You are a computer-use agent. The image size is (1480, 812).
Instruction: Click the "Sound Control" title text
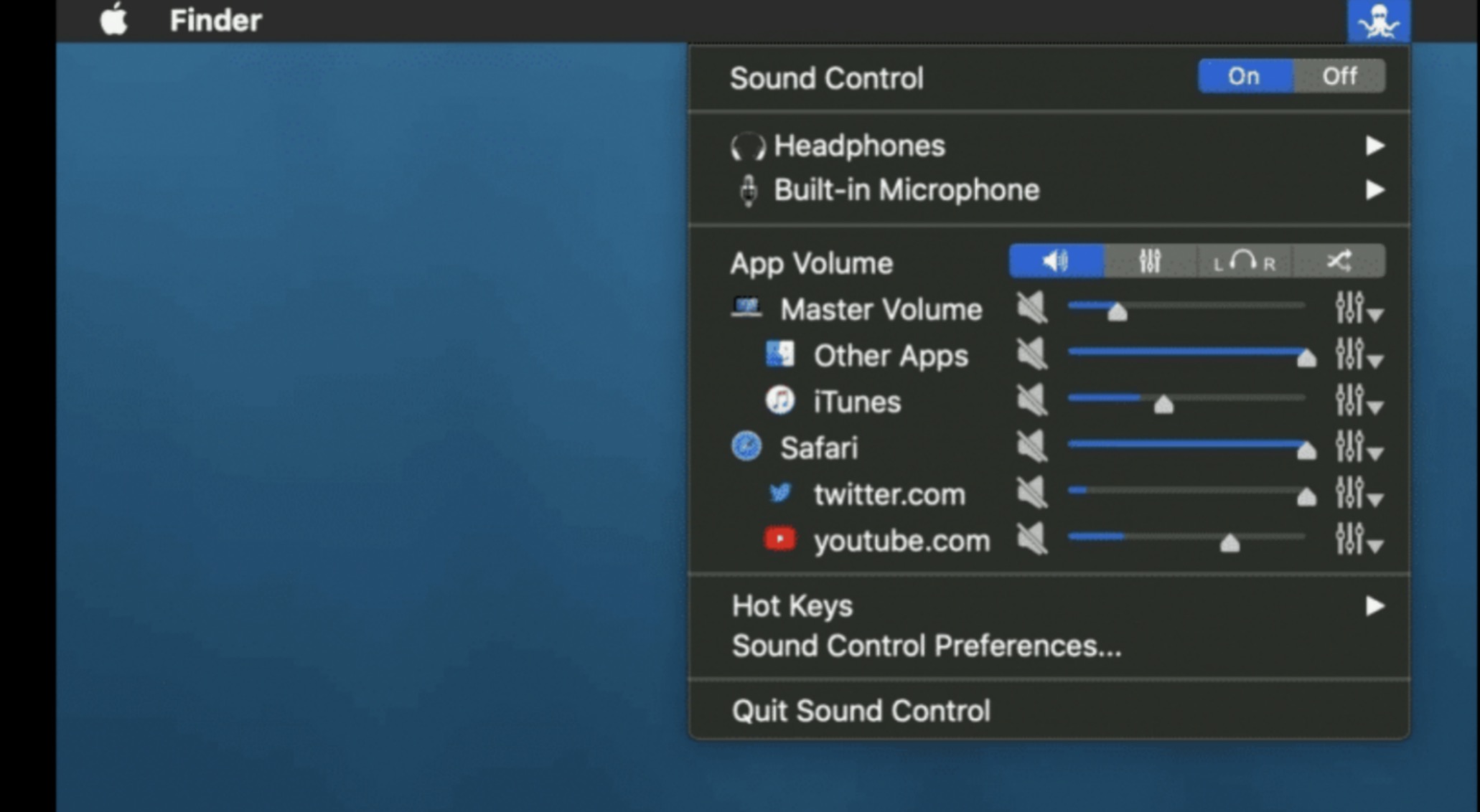click(827, 78)
